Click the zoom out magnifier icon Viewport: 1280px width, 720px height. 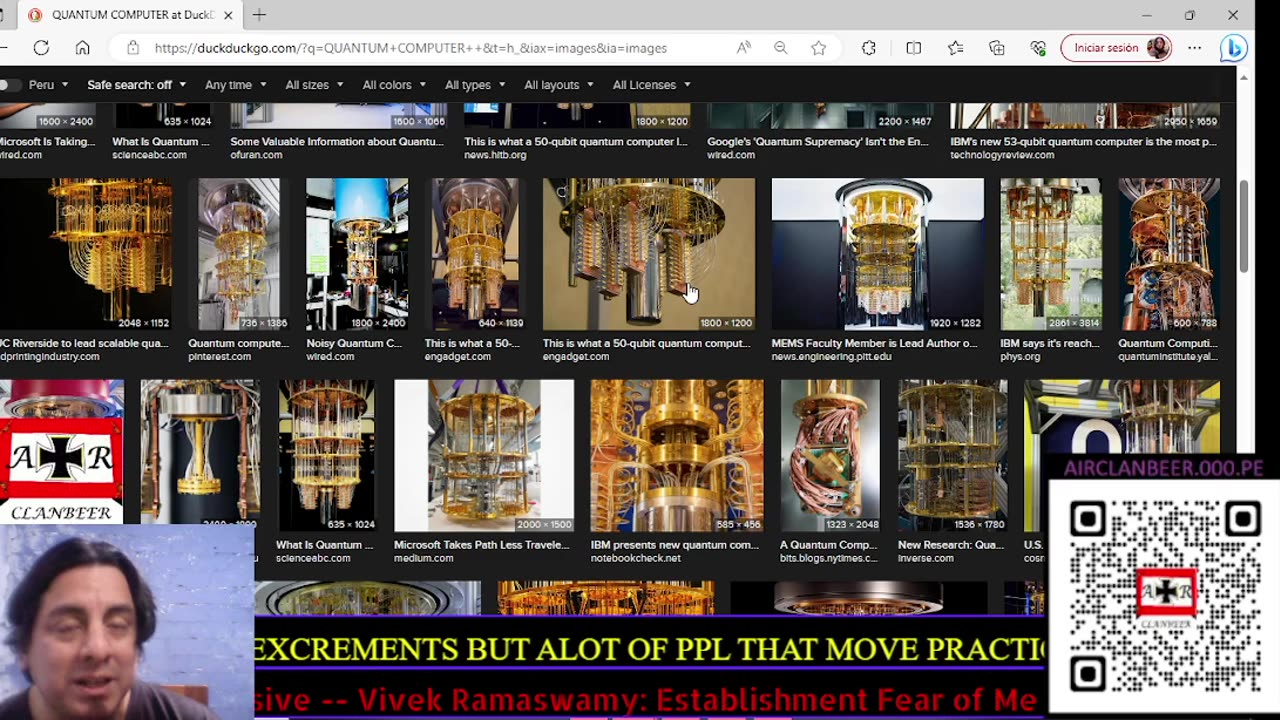pos(781,48)
